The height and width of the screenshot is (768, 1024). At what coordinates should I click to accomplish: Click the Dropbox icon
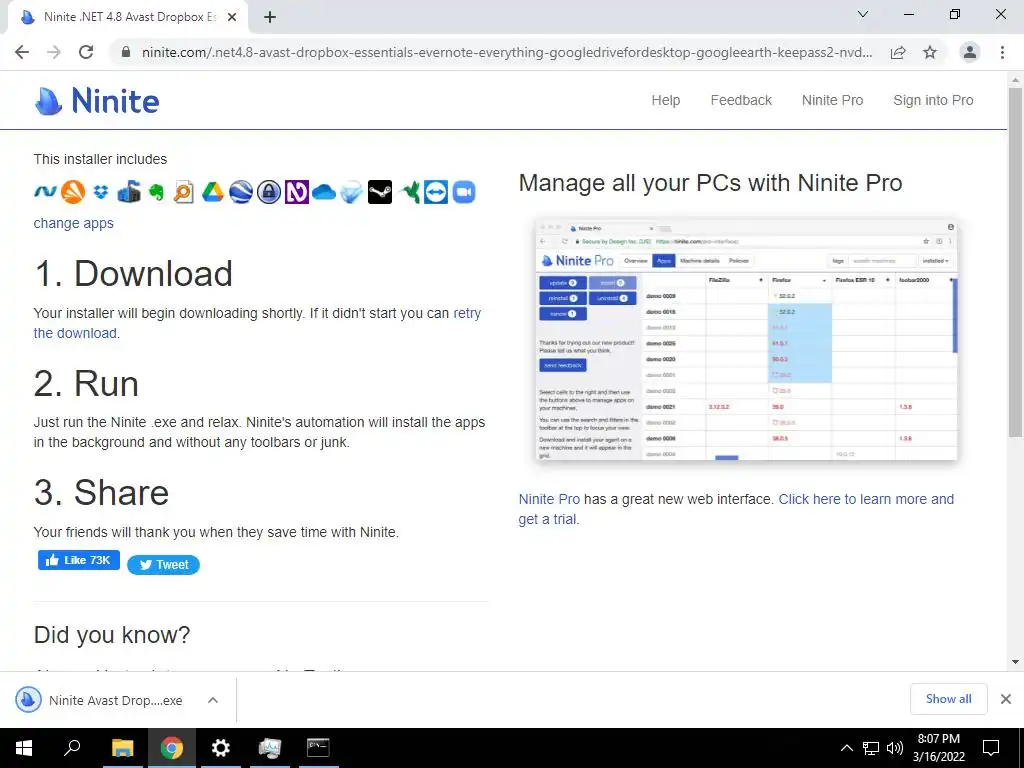point(101,192)
